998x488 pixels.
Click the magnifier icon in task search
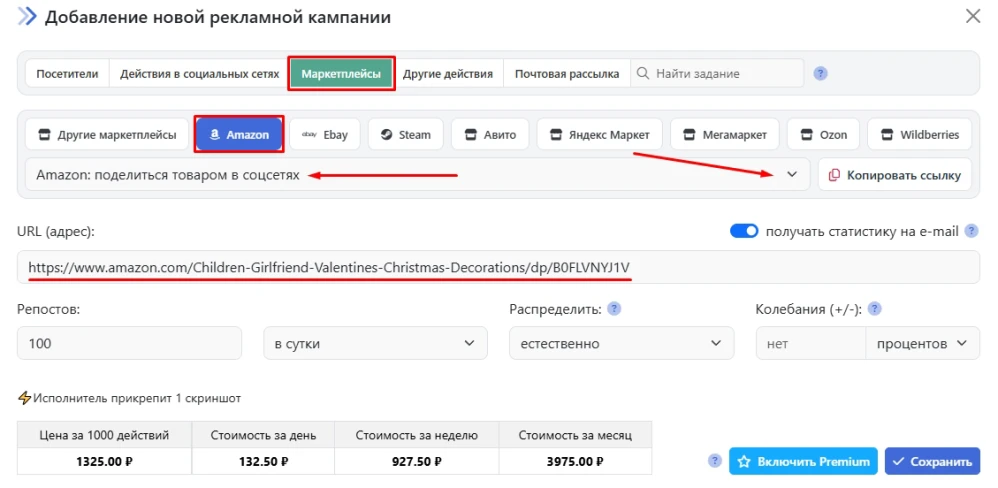click(x=643, y=74)
